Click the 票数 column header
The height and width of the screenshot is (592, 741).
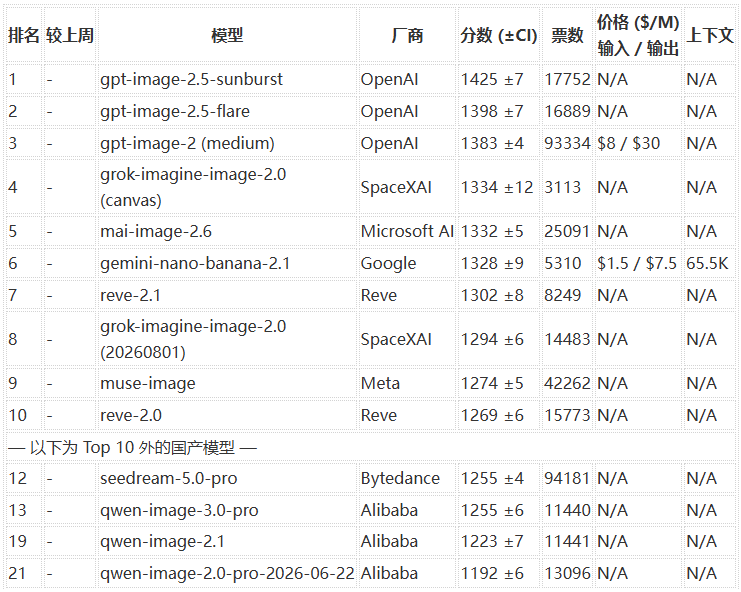(567, 35)
